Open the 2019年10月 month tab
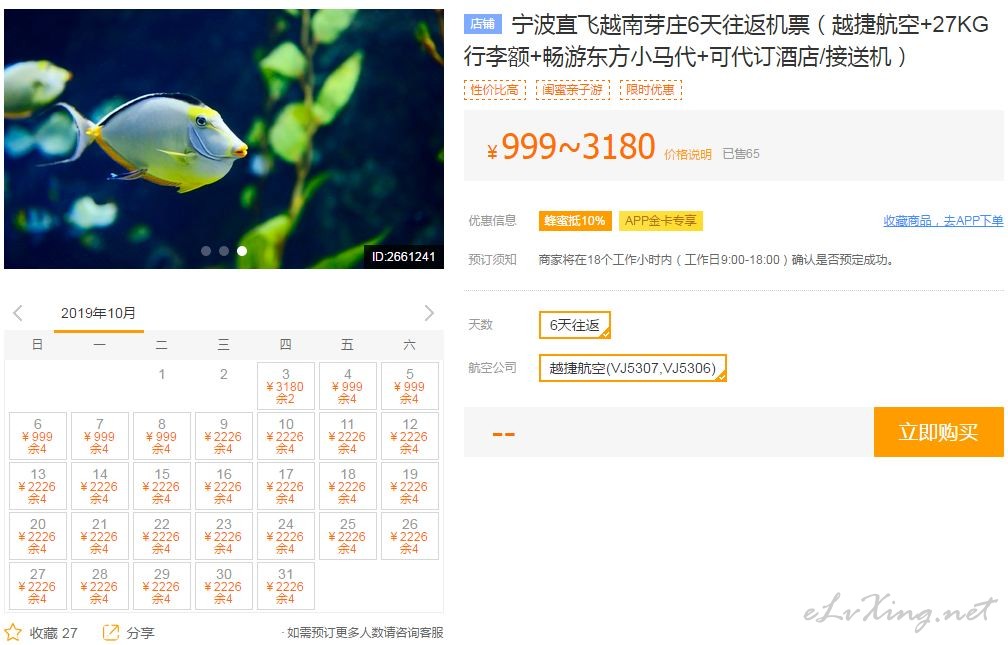Image resolution: width=1008 pixels, height=645 pixels. [98, 314]
